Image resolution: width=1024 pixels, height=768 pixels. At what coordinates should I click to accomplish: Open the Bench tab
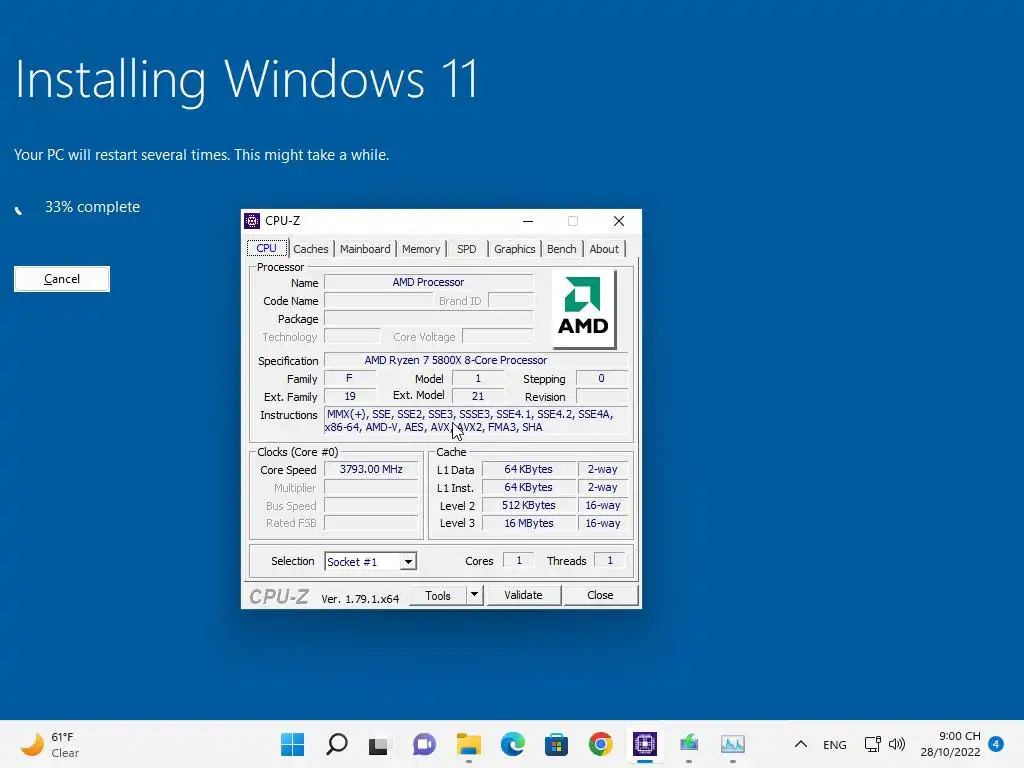pos(562,249)
